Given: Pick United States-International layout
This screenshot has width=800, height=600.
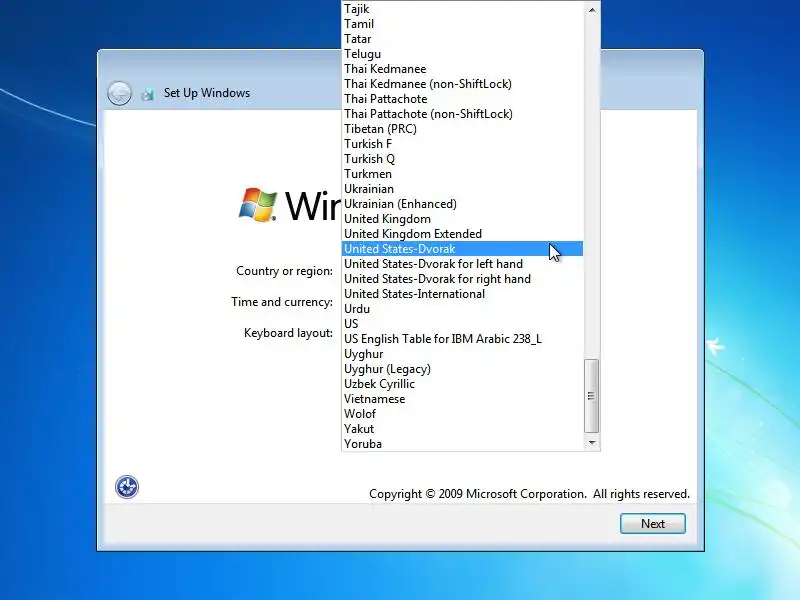Looking at the screenshot, I should click(x=462, y=294).
